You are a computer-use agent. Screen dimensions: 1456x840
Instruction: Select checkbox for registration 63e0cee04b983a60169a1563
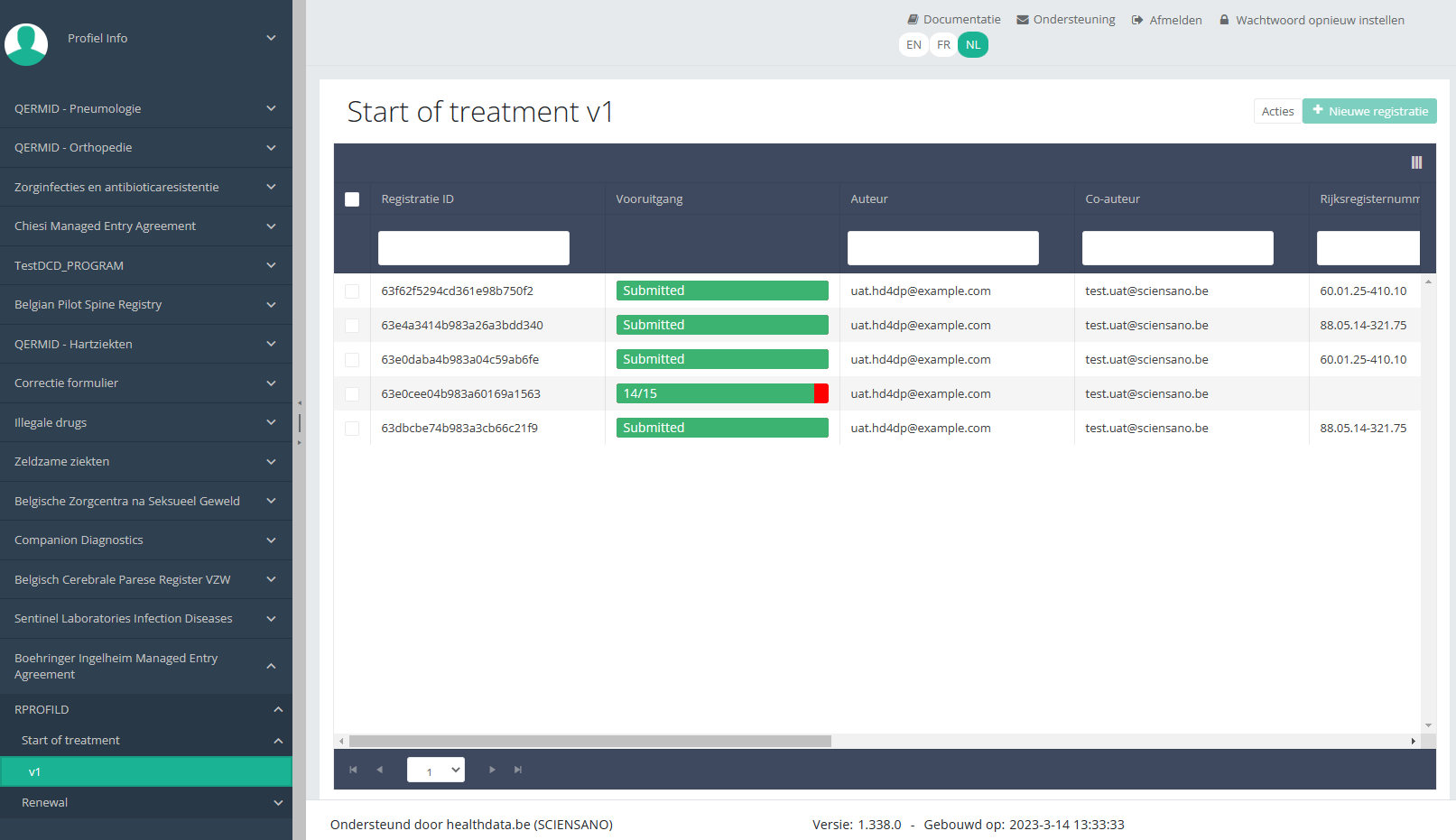click(352, 394)
